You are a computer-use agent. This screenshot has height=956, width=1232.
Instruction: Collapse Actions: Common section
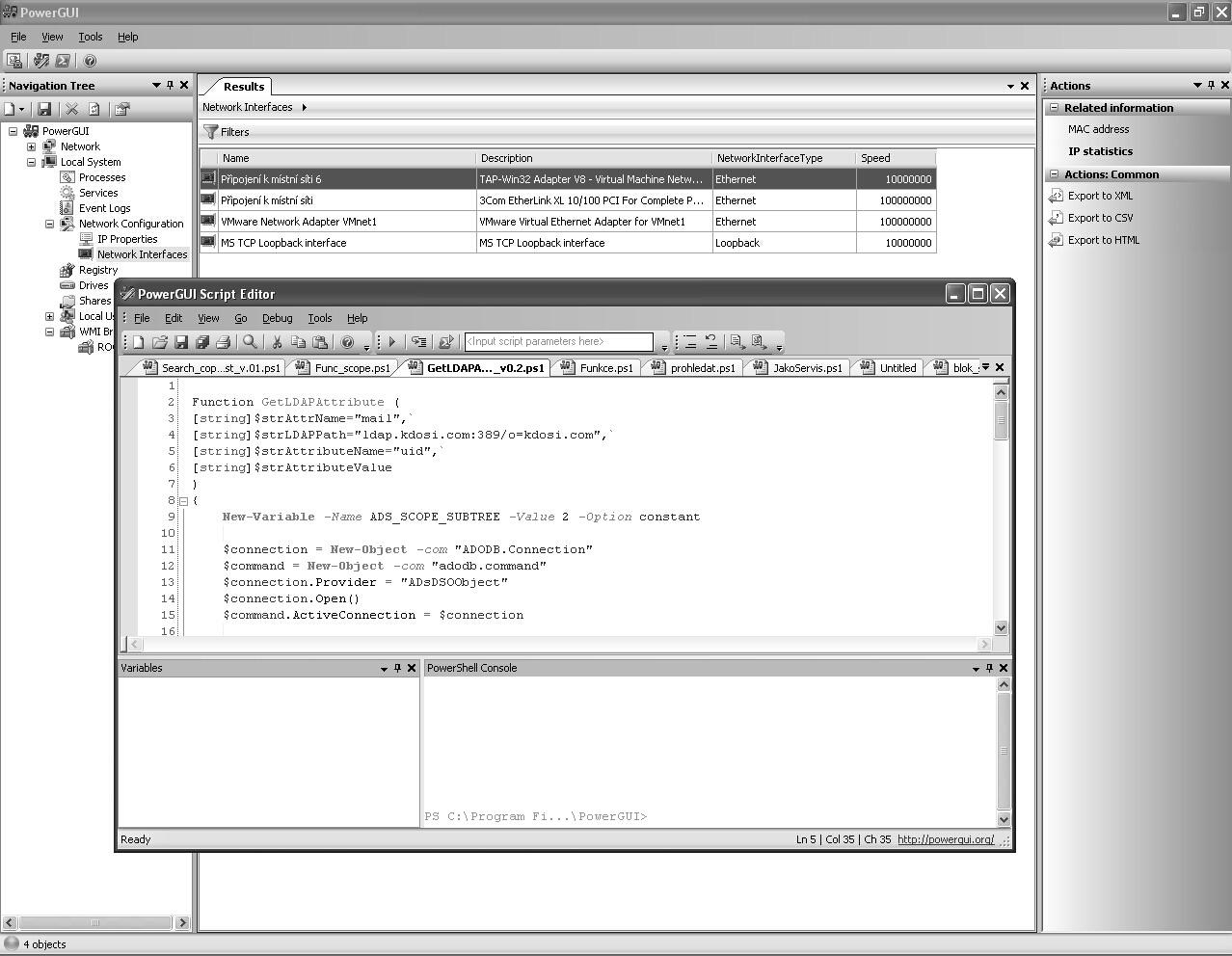[1055, 174]
